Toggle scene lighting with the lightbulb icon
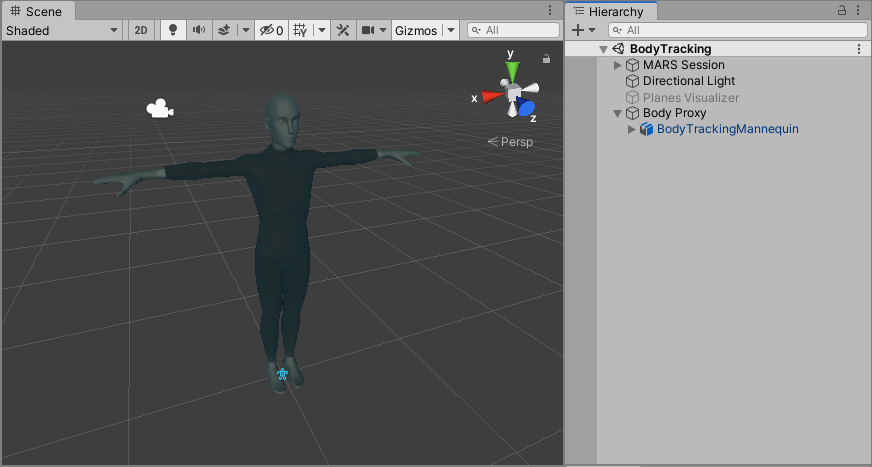This screenshot has width=872, height=467. click(x=172, y=30)
